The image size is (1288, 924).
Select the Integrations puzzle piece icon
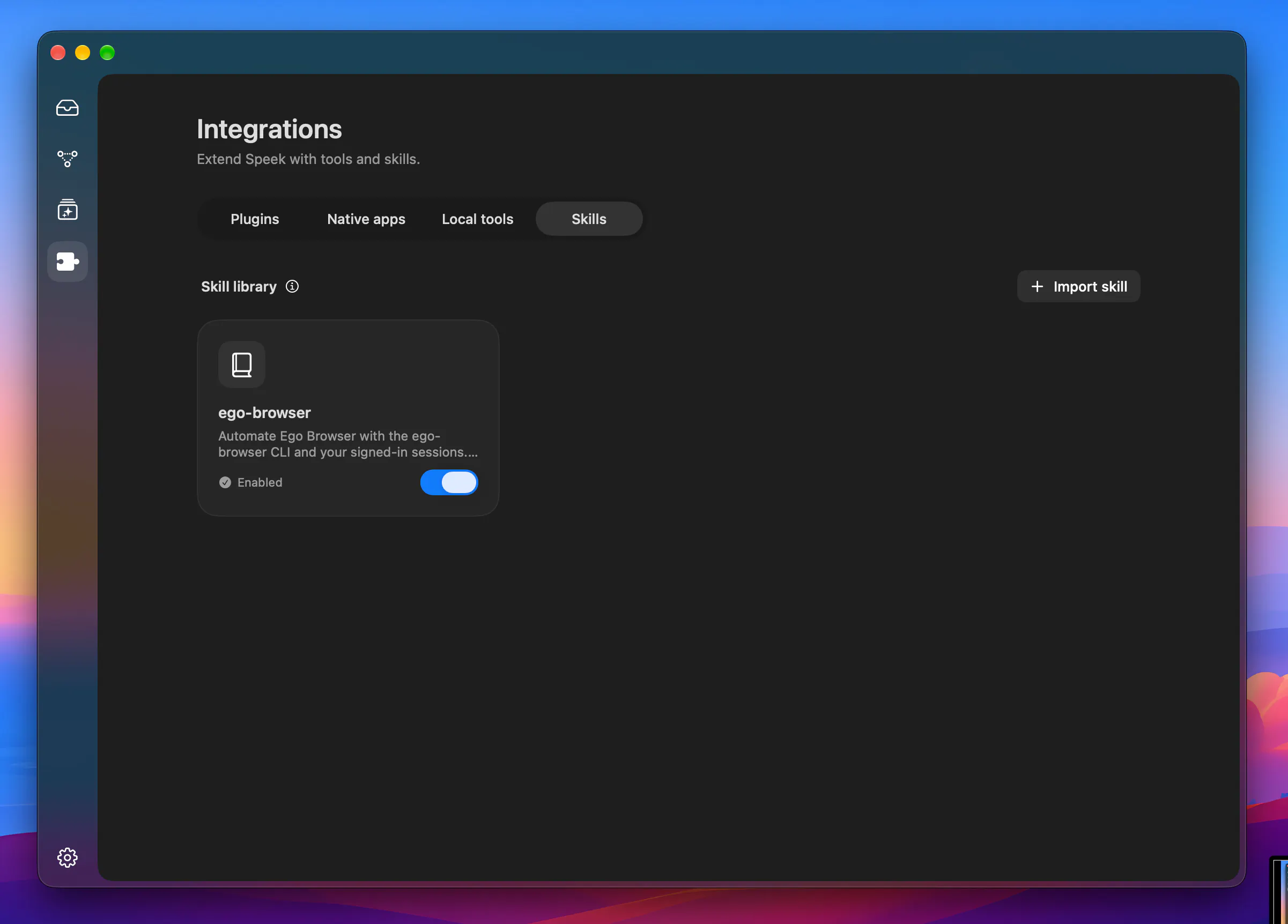pyautogui.click(x=67, y=262)
